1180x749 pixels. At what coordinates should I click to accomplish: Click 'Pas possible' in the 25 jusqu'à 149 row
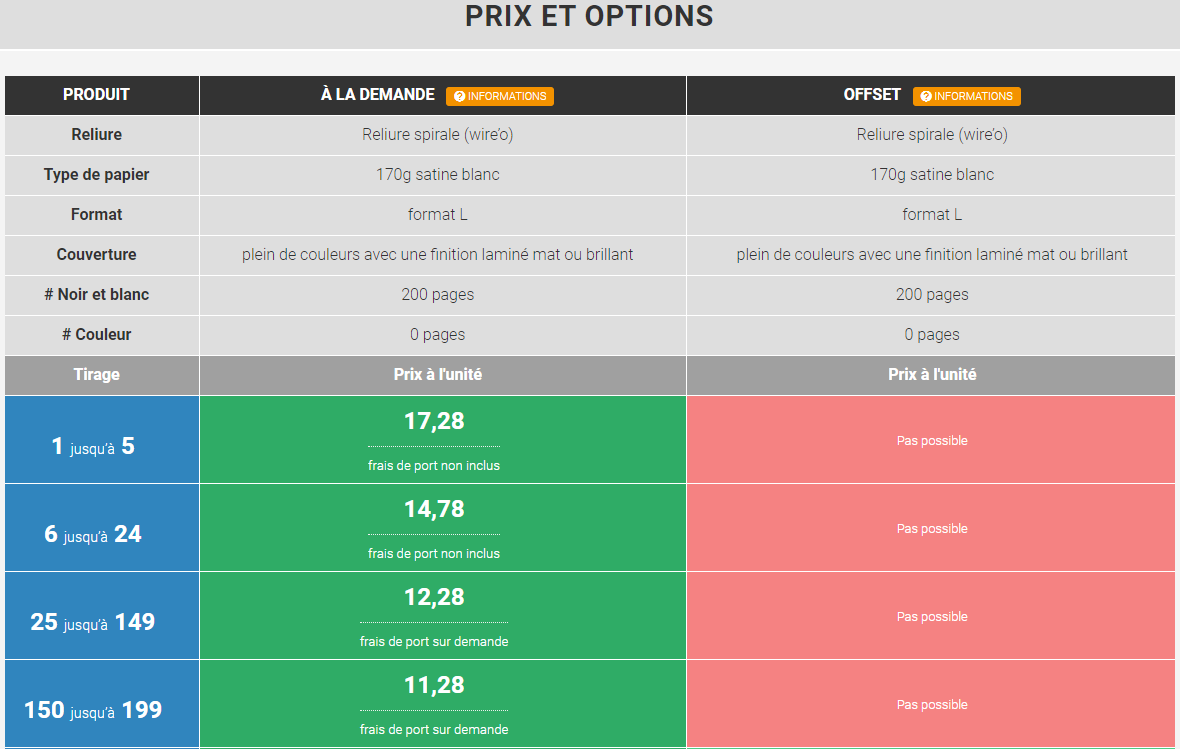point(932,617)
